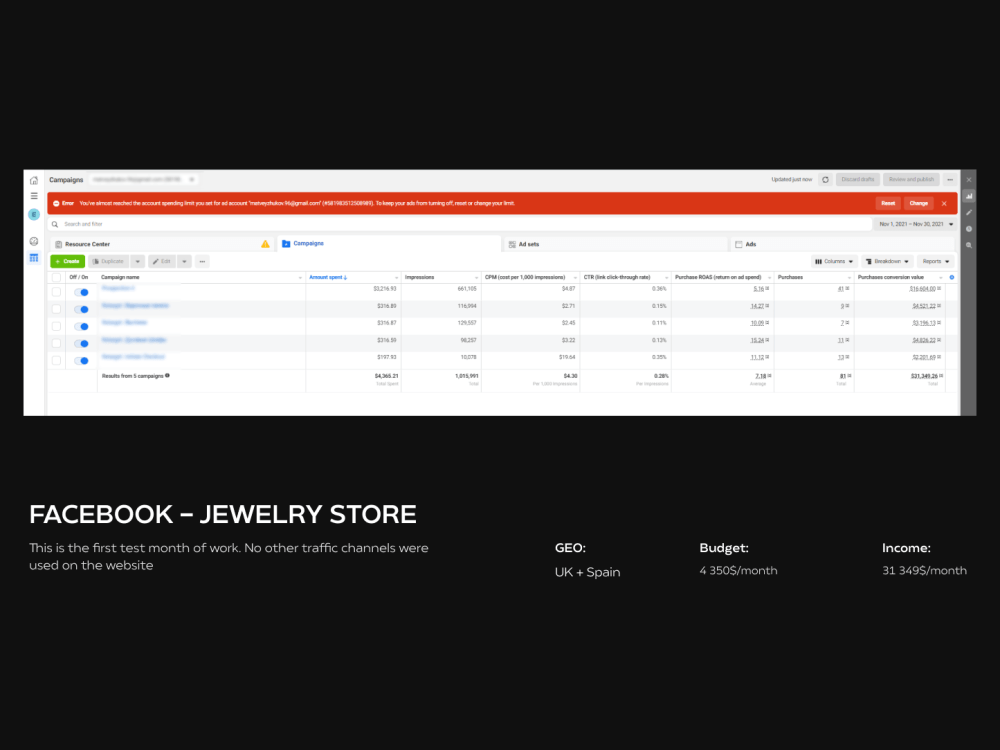Expand the Edit options arrow
This screenshot has width=1000, height=750.
tap(184, 261)
